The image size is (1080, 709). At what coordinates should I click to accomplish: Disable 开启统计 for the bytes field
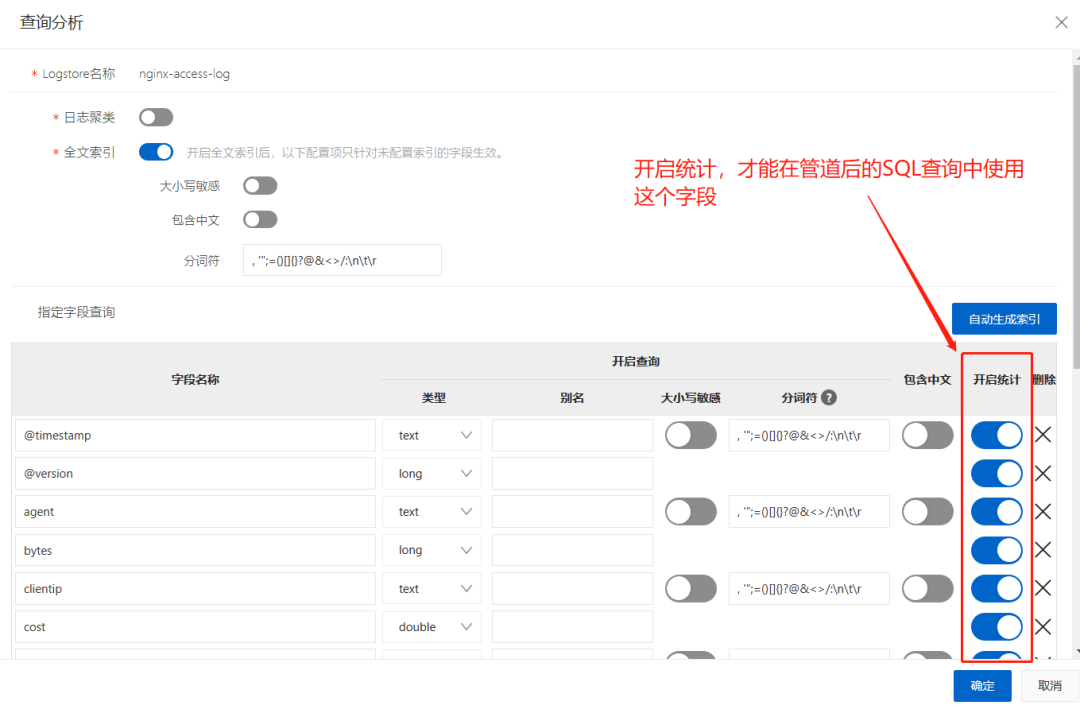[x=997, y=550]
